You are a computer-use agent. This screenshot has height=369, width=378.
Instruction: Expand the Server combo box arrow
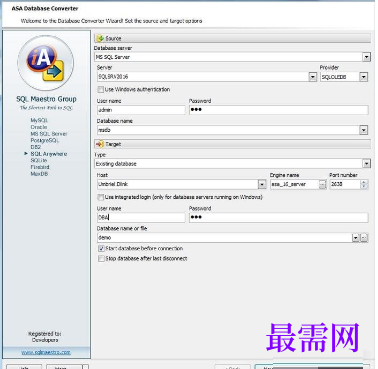pos(312,77)
